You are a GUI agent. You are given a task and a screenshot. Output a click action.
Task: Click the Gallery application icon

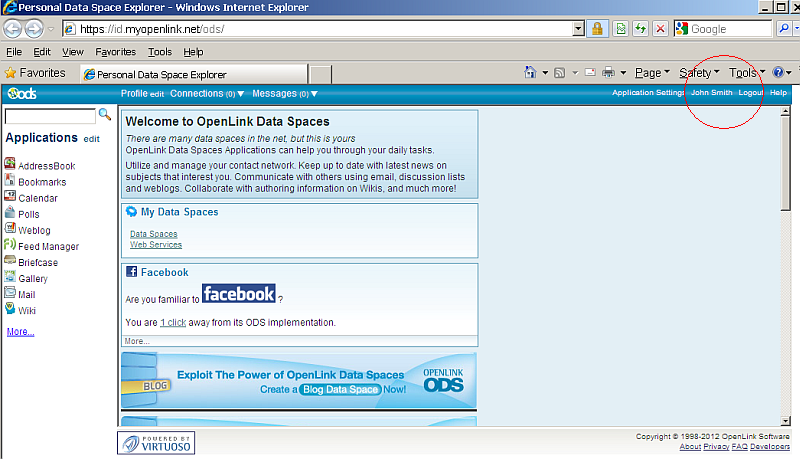click(10, 278)
